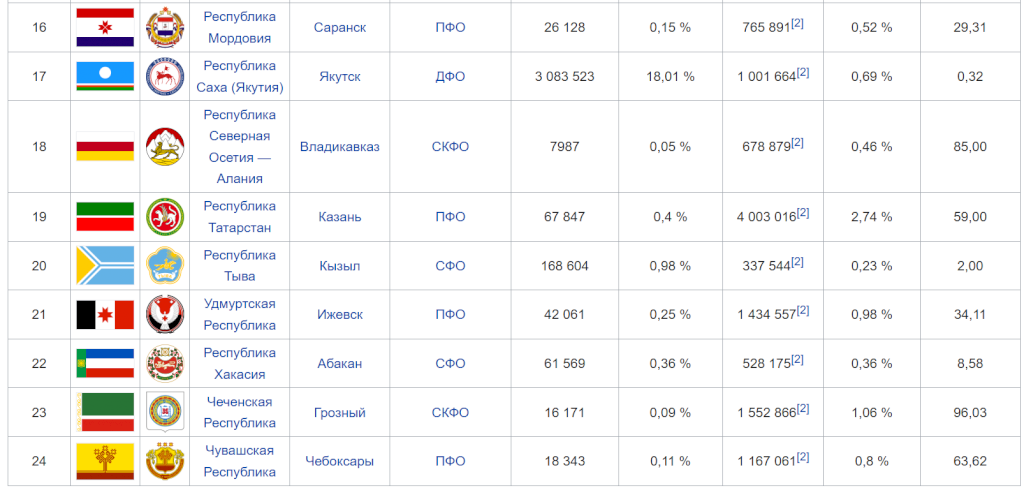This screenshot has height=488, width=1024.
Task: Open the coat of arms of Sakha (Yakutia)
Action: [x=165, y=76]
